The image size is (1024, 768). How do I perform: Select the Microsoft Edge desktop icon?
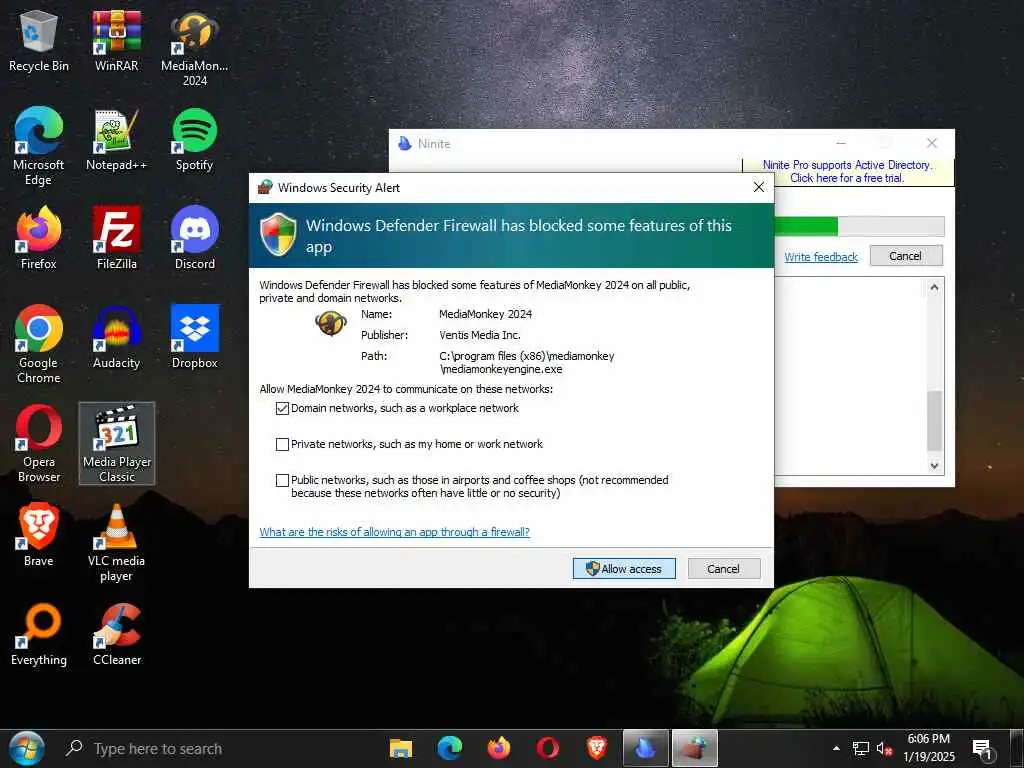coord(39,146)
